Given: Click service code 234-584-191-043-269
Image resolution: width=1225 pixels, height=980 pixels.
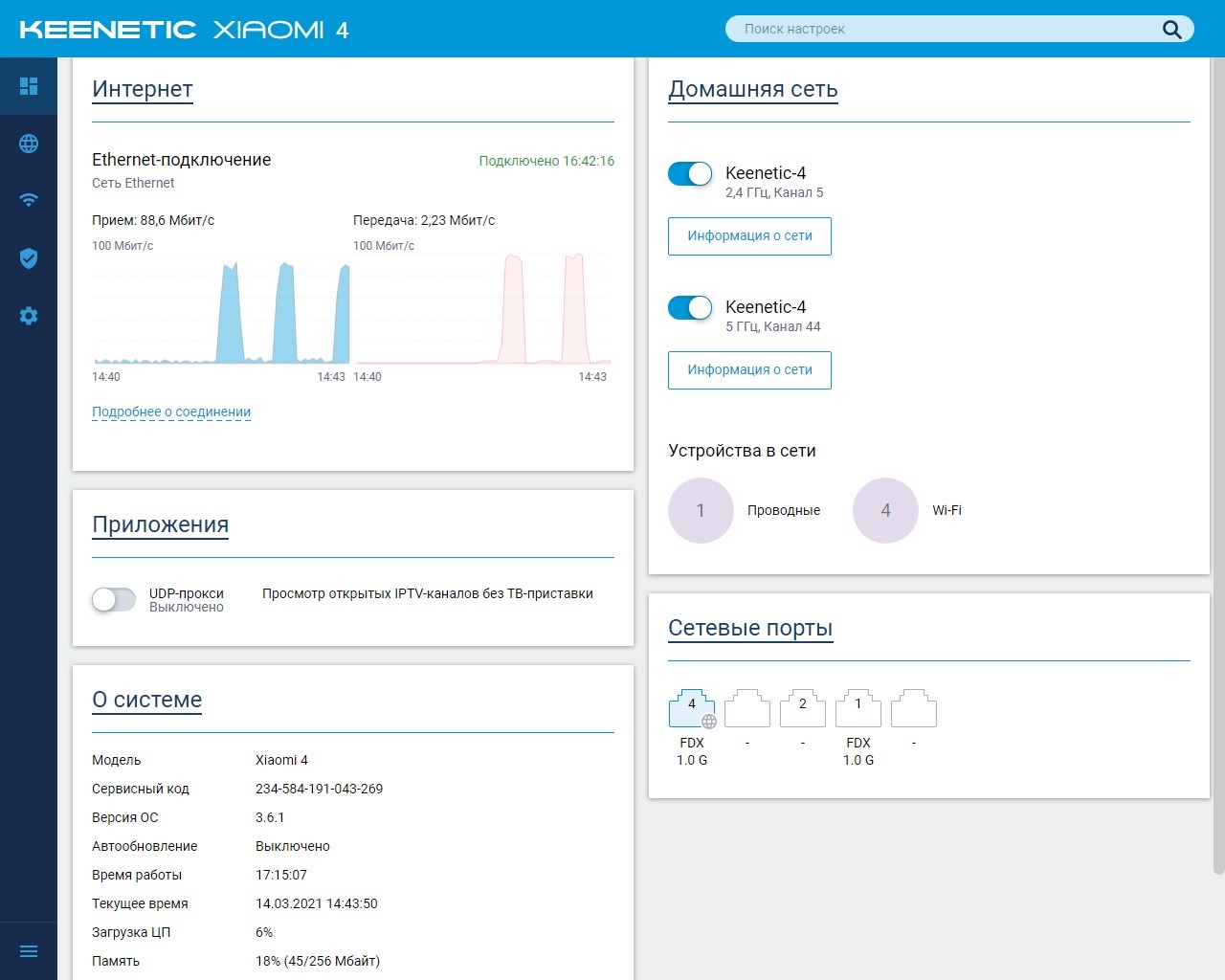Looking at the screenshot, I should pyautogui.click(x=319, y=789).
